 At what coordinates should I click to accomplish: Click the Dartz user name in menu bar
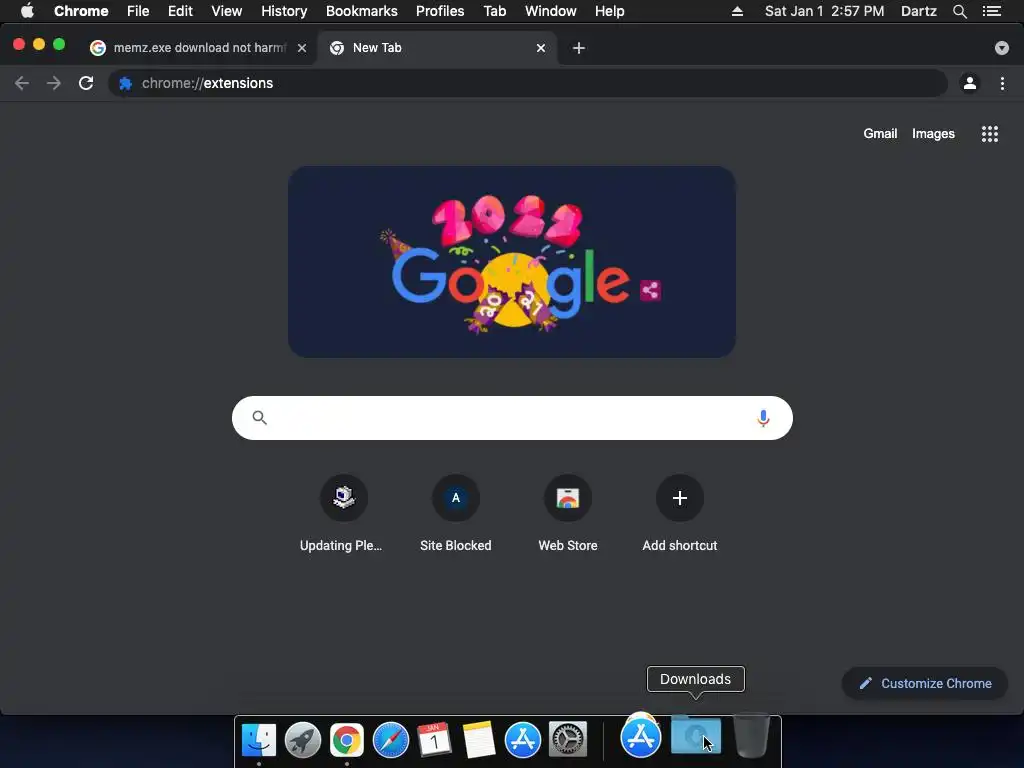click(919, 11)
